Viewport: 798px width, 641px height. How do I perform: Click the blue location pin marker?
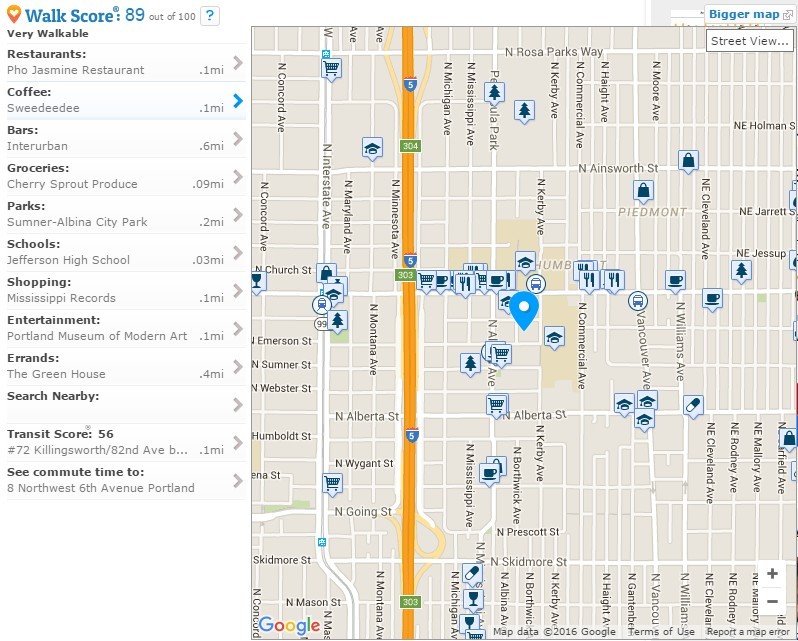[524, 310]
